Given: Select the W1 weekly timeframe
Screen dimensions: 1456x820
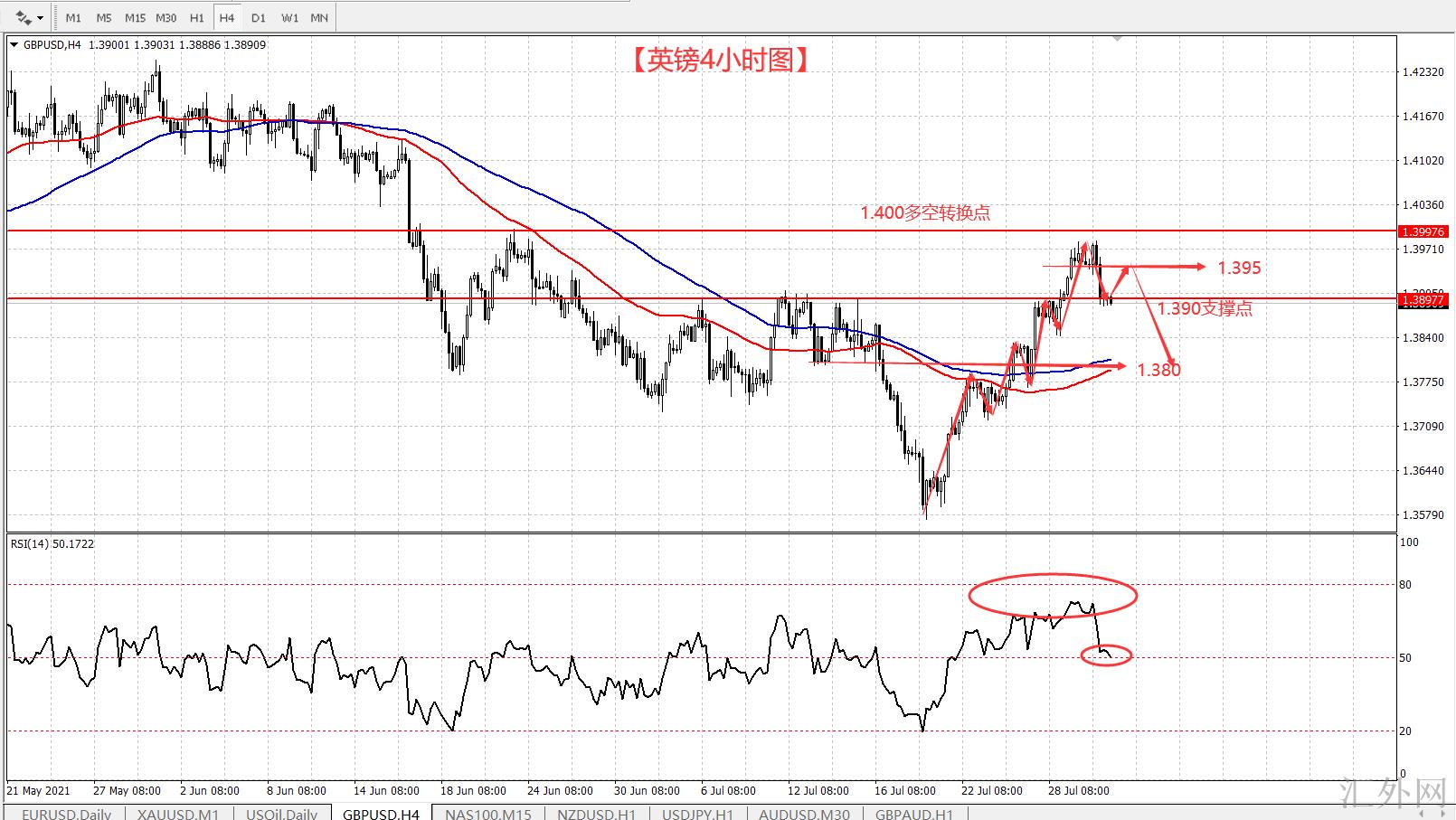Looking at the screenshot, I should click(289, 17).
